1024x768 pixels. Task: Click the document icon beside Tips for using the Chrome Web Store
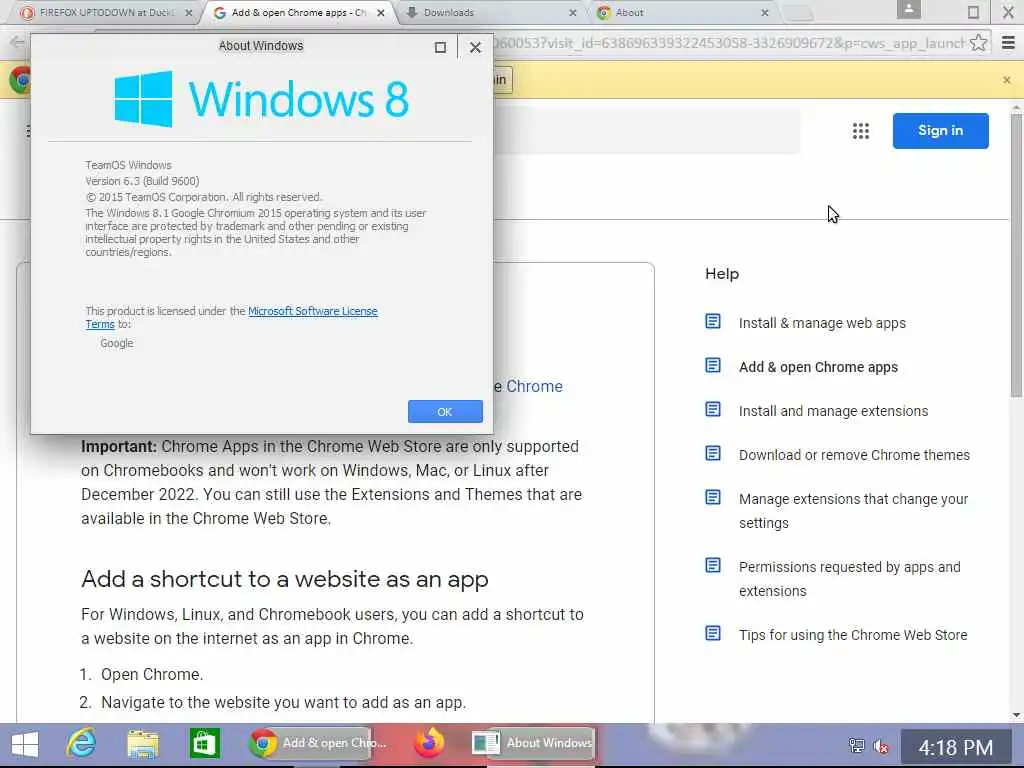click(x=712, y=633)
